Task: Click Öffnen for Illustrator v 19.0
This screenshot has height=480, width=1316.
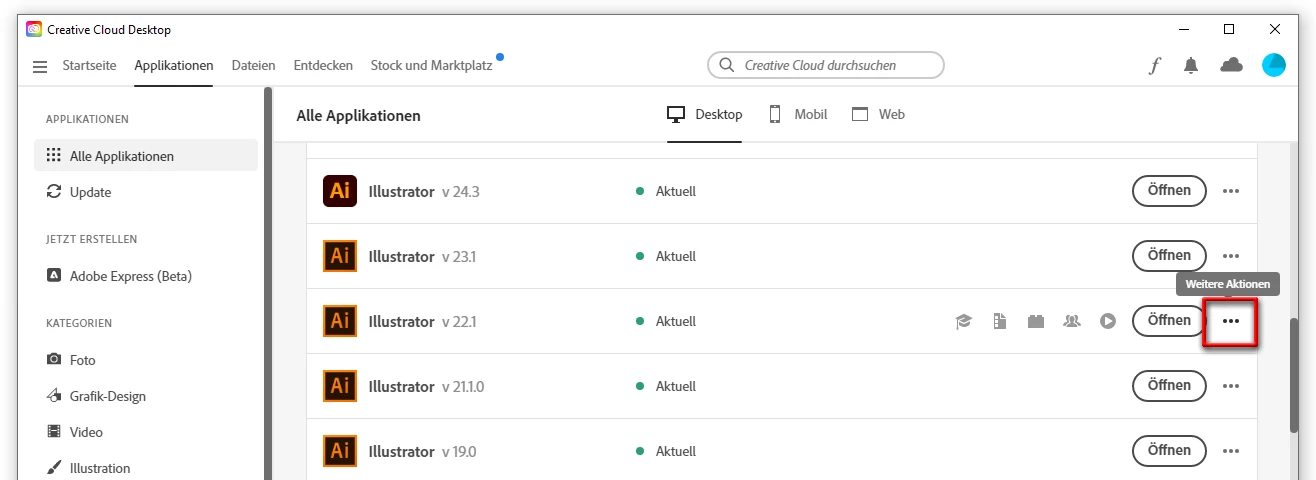Action: (x=1169, y=451)
